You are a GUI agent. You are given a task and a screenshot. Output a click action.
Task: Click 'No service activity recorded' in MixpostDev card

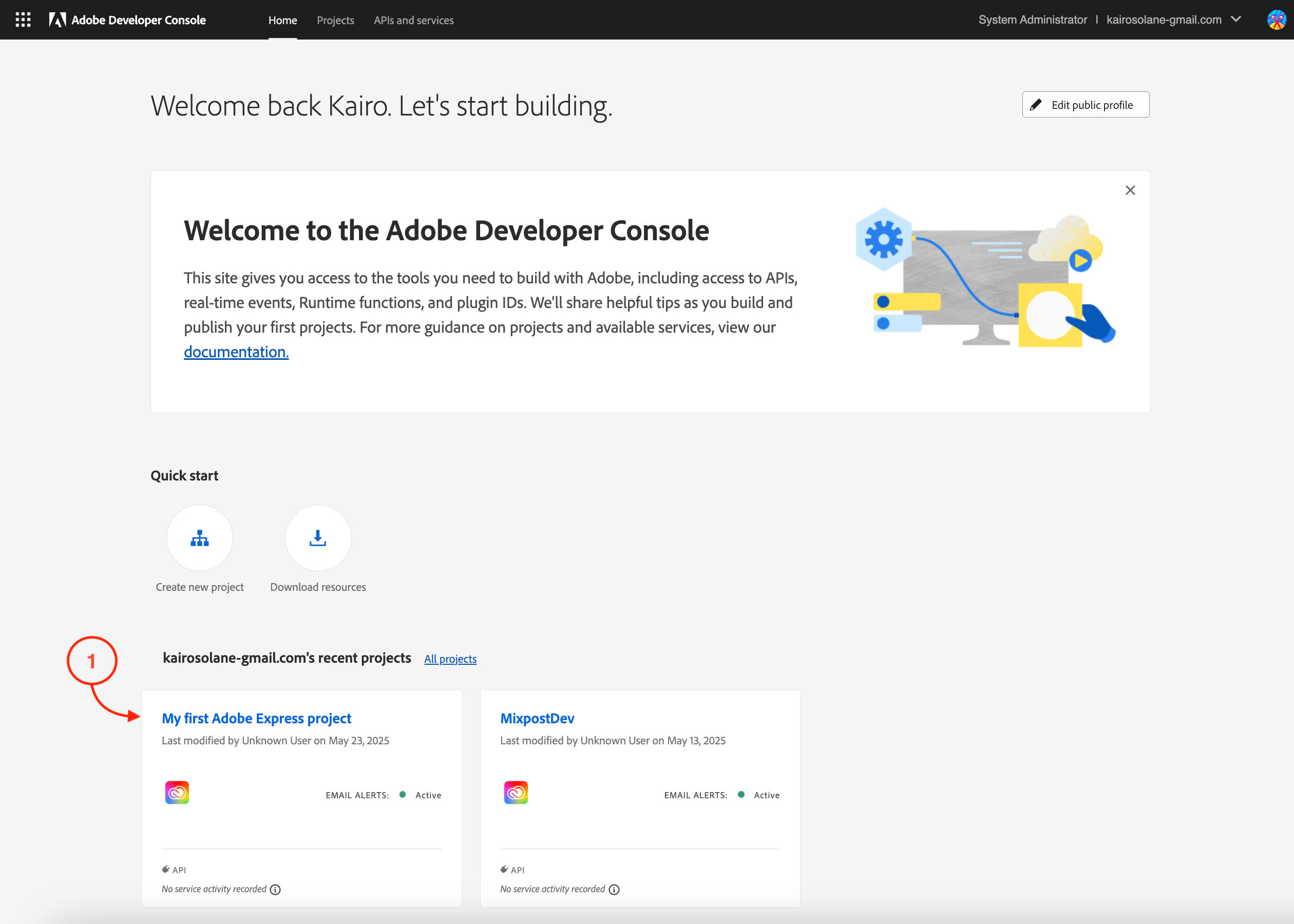tap(553, 889)
